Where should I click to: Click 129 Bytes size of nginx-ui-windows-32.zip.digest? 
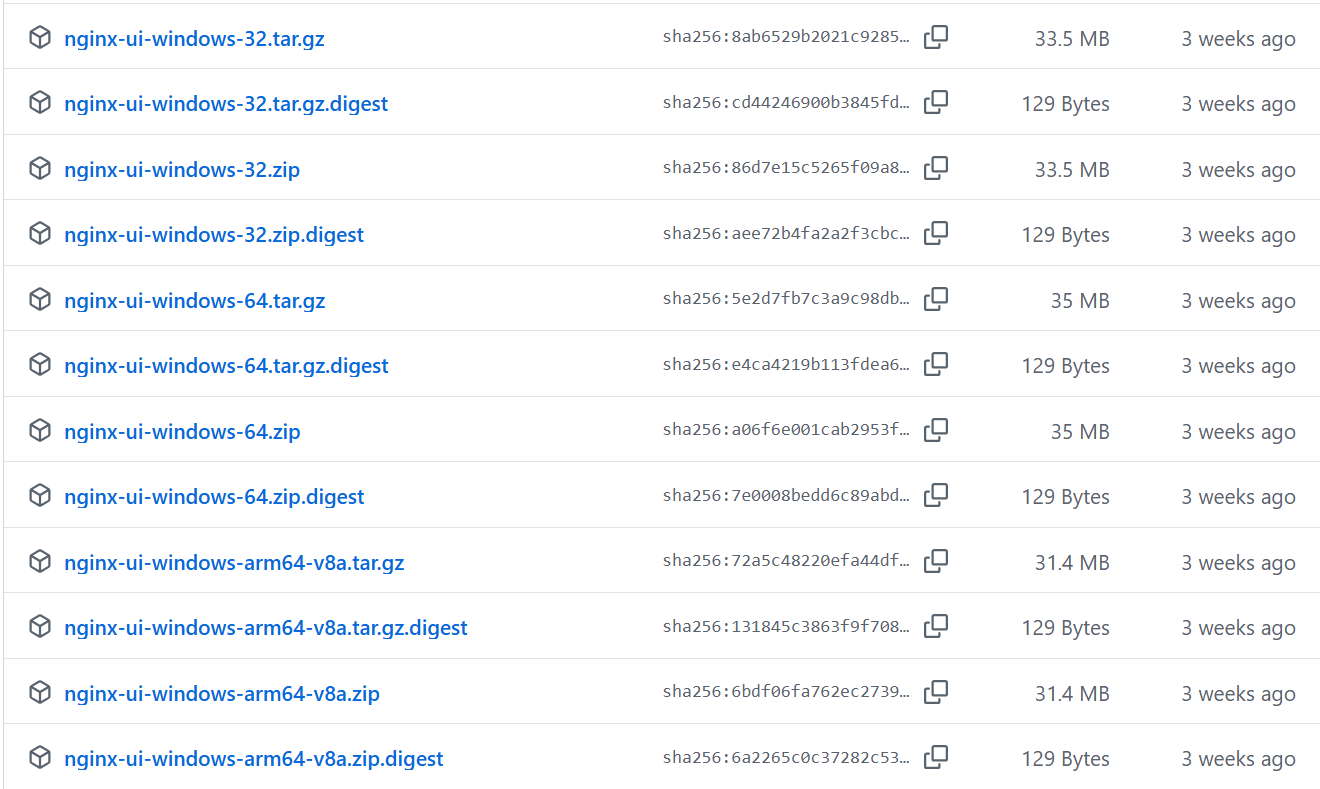click(1066, 235)
